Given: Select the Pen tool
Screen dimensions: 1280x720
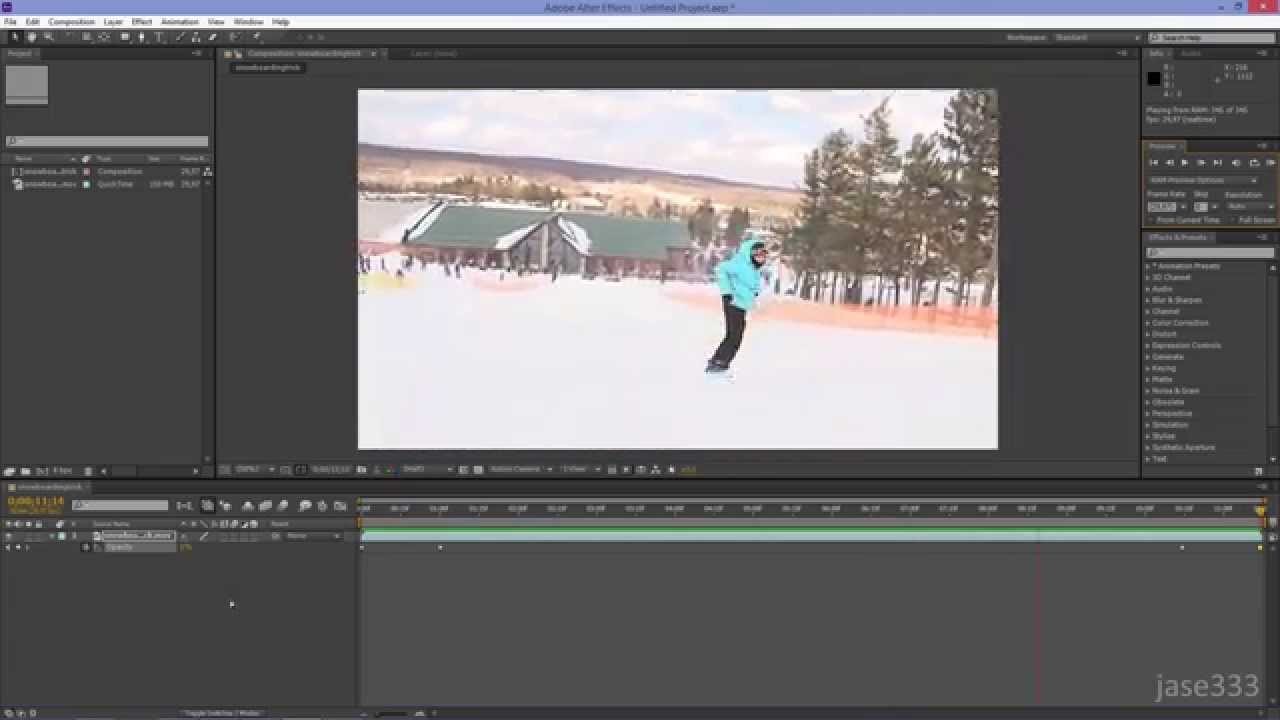Looking at the screenshot, I should coord(141,37).
